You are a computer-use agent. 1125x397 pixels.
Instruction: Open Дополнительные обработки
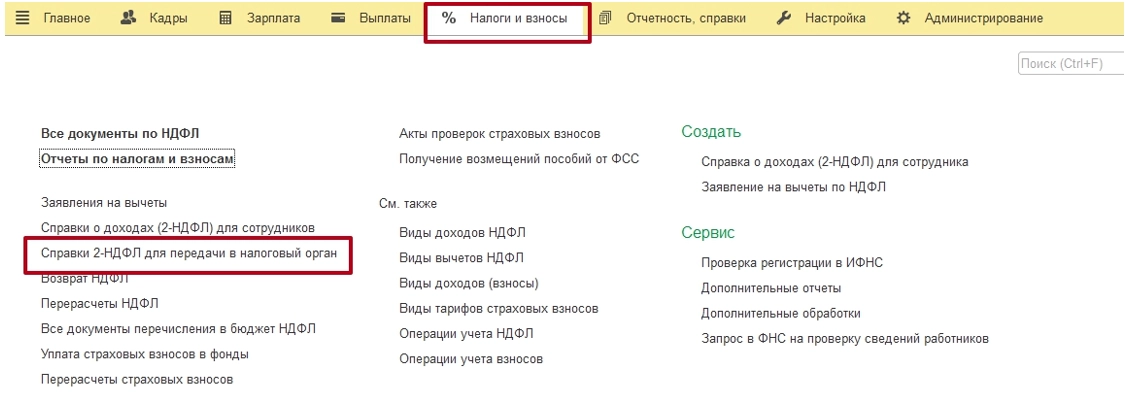tap(781, 314)
